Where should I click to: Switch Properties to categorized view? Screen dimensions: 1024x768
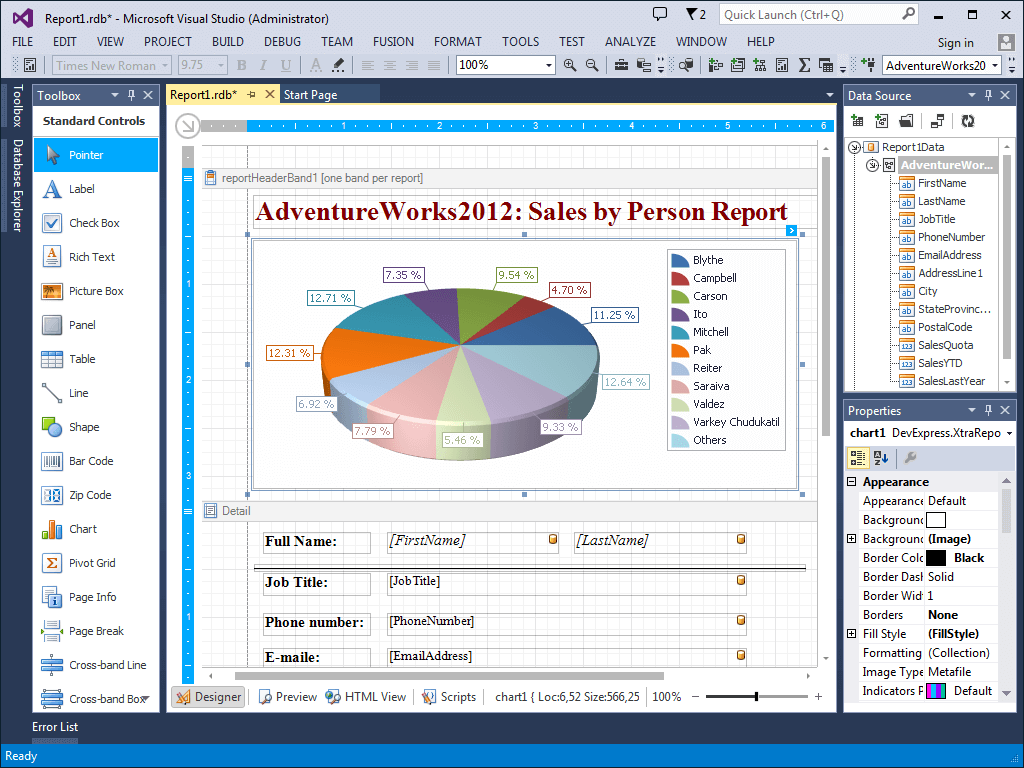[x=857, y=458]
